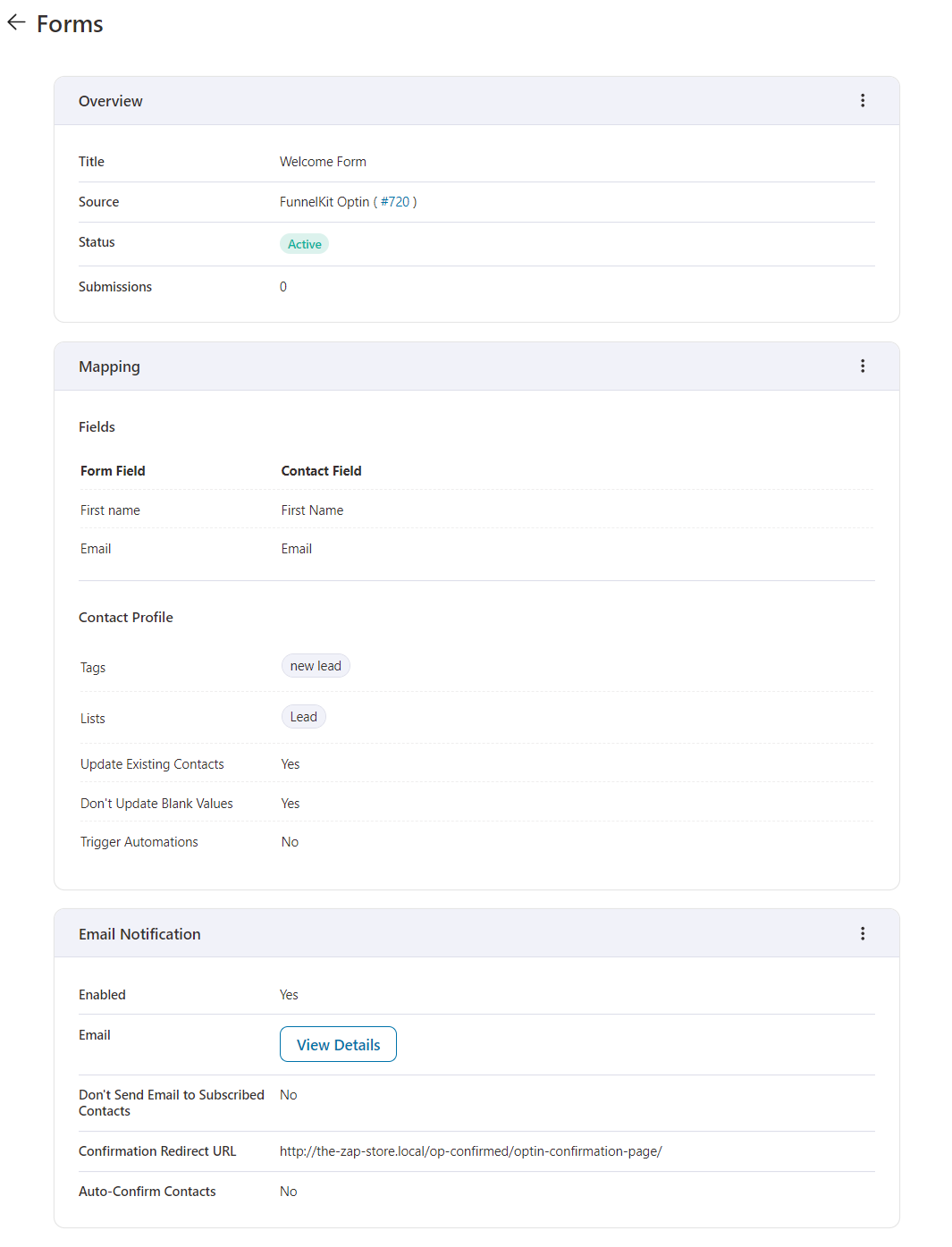The width and height of the screenshot is (952, 1247).
Task: Click the Active status badge
Action: click(x=304, y=243)
